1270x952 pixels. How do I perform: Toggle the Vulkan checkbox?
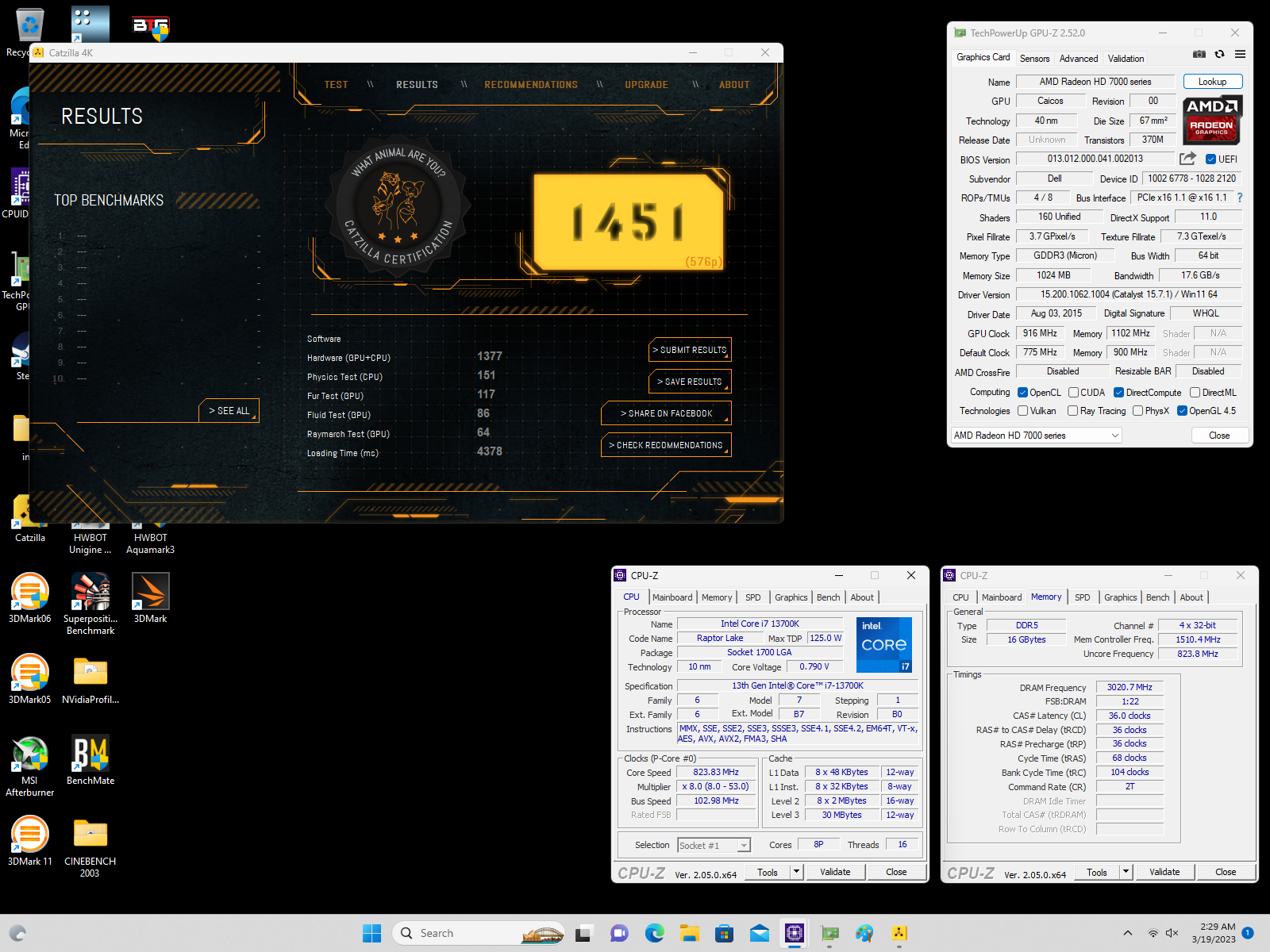pyautogui.click(x=1022, y=411)
